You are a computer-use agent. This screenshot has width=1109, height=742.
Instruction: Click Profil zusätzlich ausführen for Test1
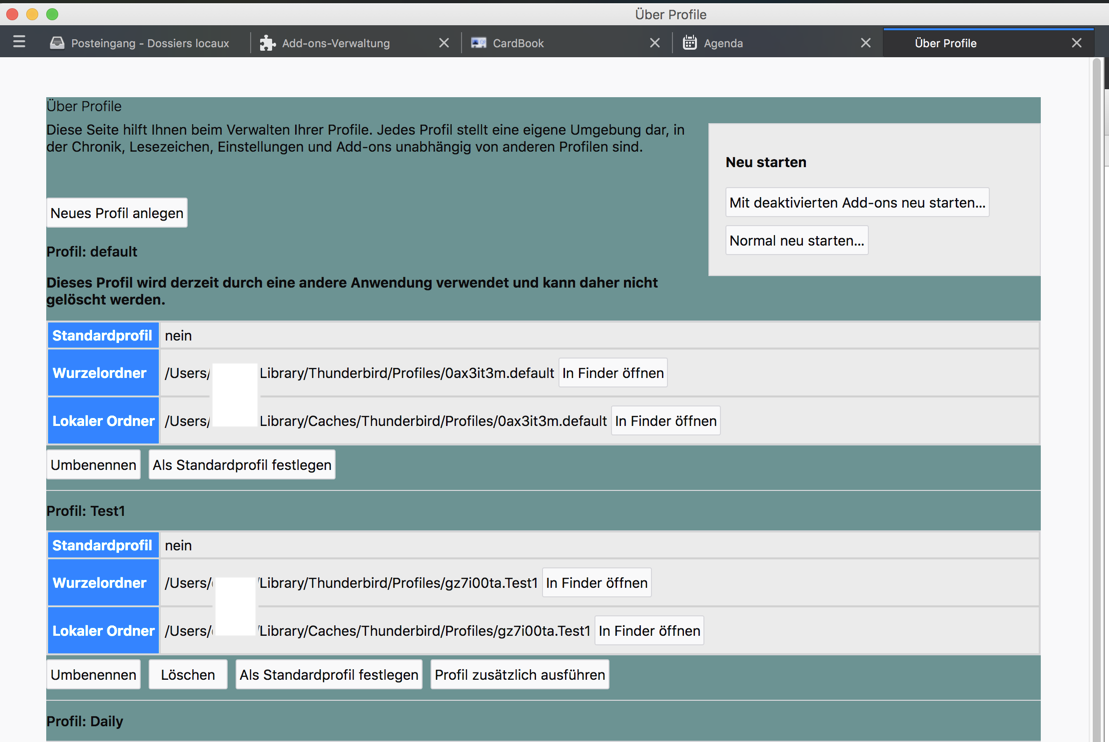[x=520, y=675]
